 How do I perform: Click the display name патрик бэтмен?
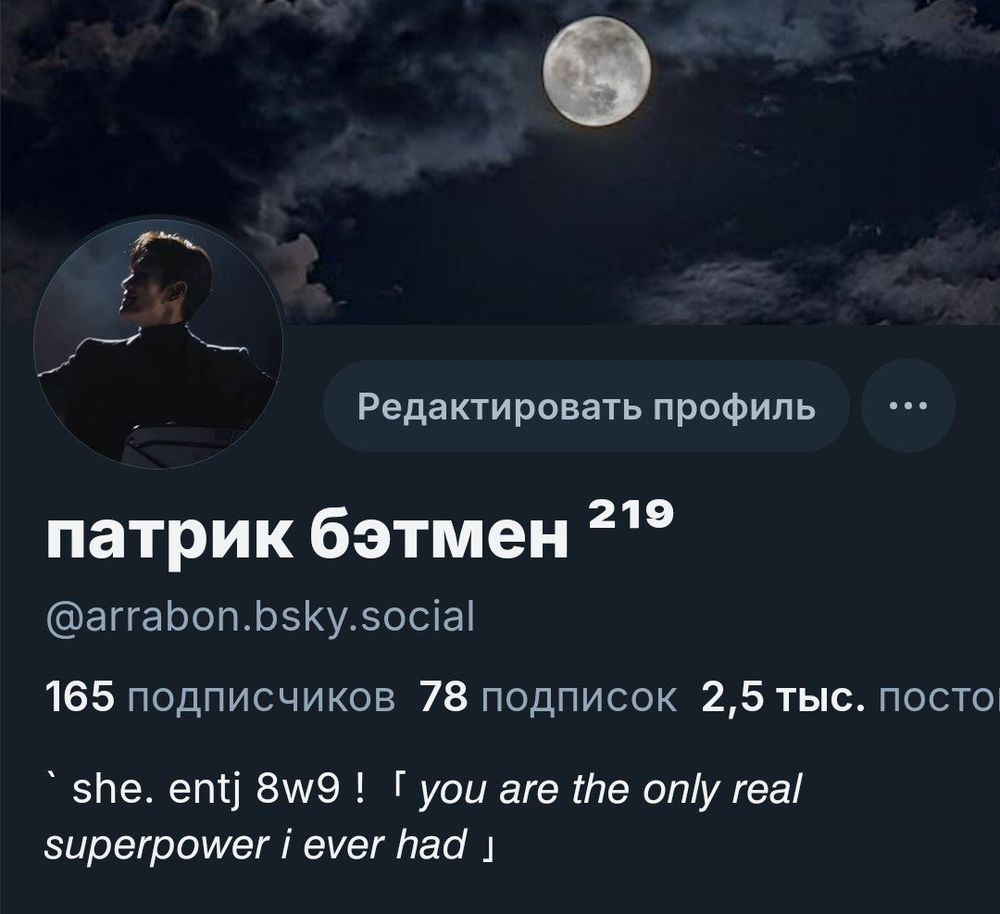307,535
